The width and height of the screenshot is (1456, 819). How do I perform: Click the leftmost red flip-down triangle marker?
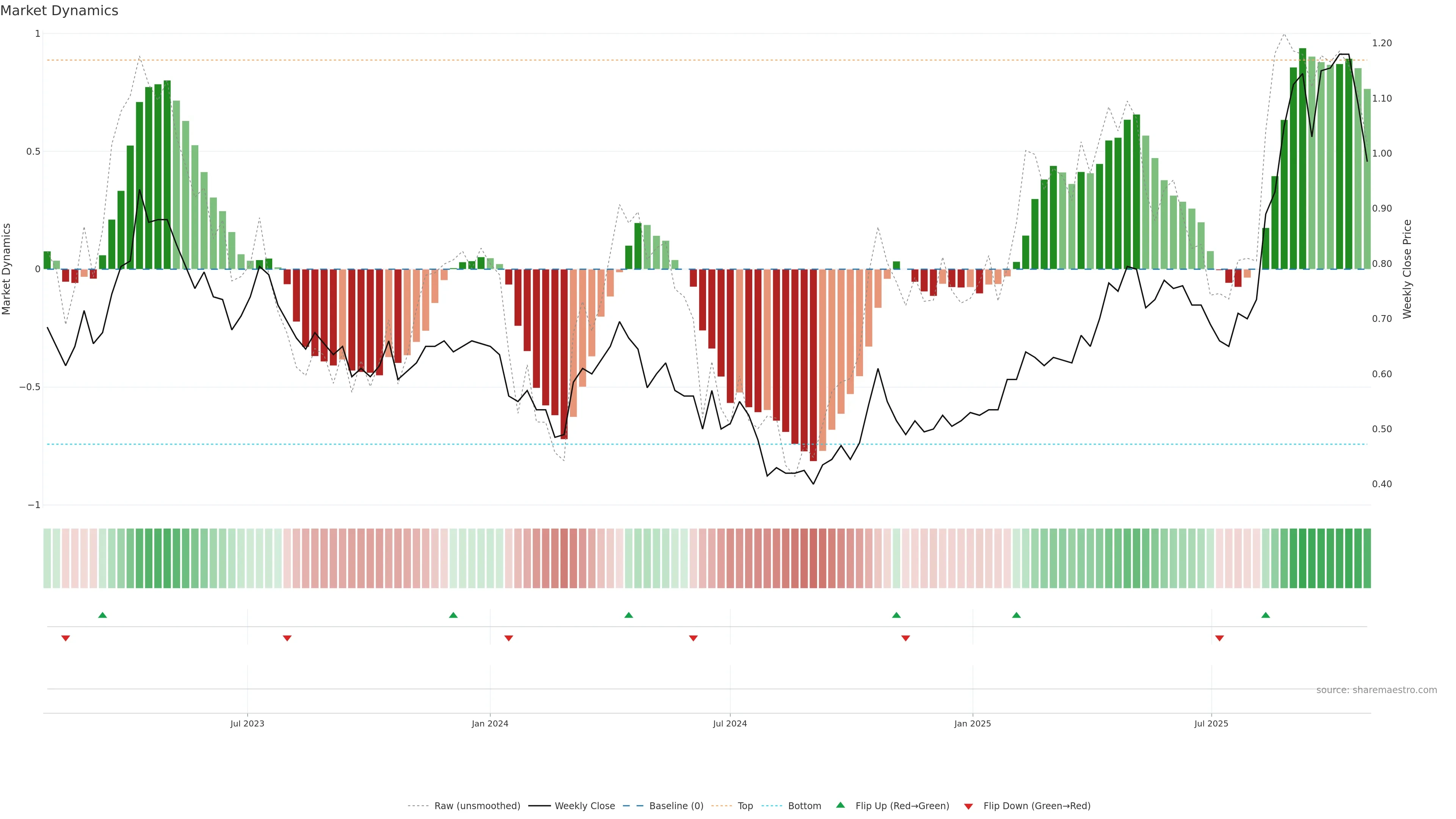click(x=66, y=638)
